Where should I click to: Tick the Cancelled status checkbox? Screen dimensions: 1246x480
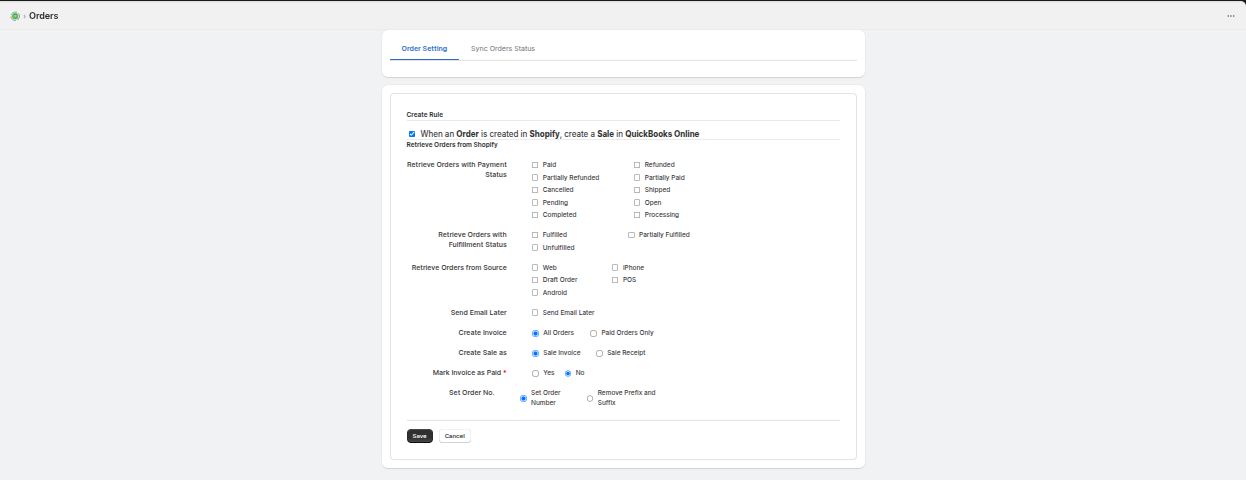[x=535, y=189]
